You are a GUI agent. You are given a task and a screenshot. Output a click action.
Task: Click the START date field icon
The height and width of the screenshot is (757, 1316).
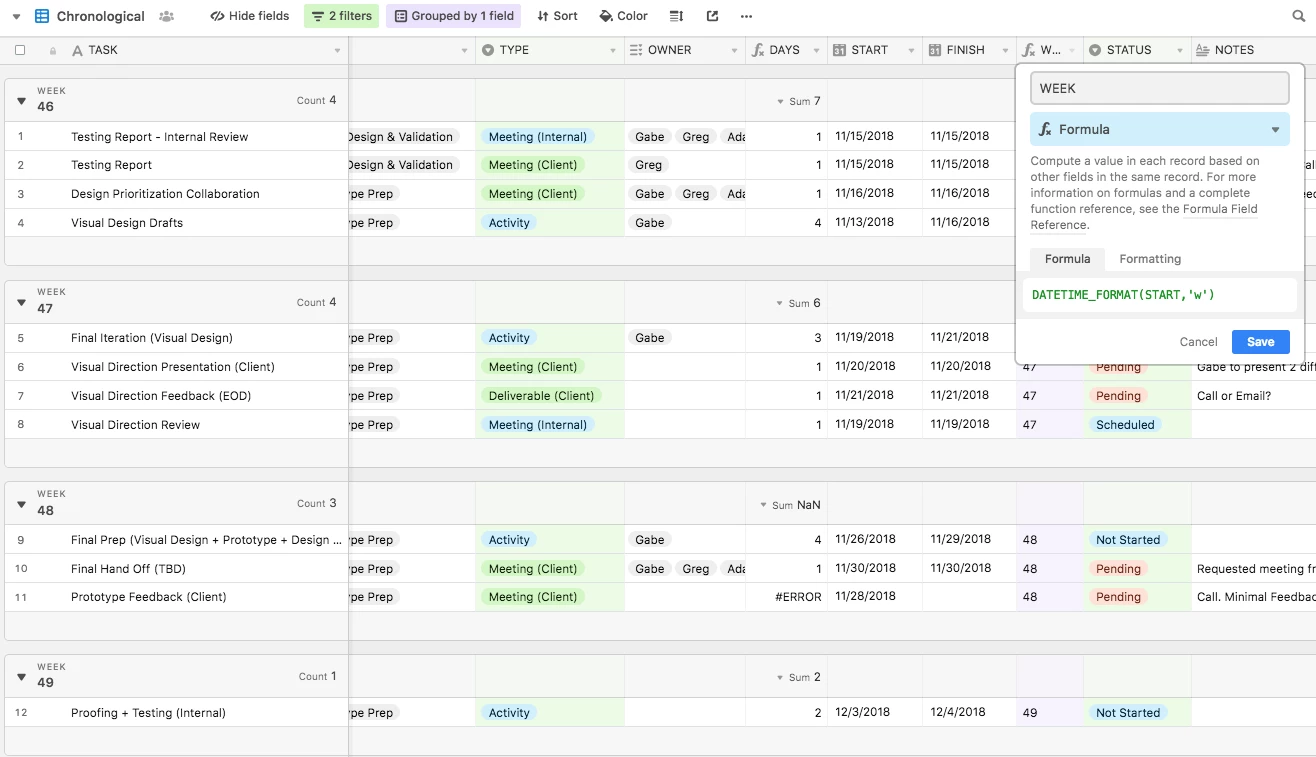840,50
